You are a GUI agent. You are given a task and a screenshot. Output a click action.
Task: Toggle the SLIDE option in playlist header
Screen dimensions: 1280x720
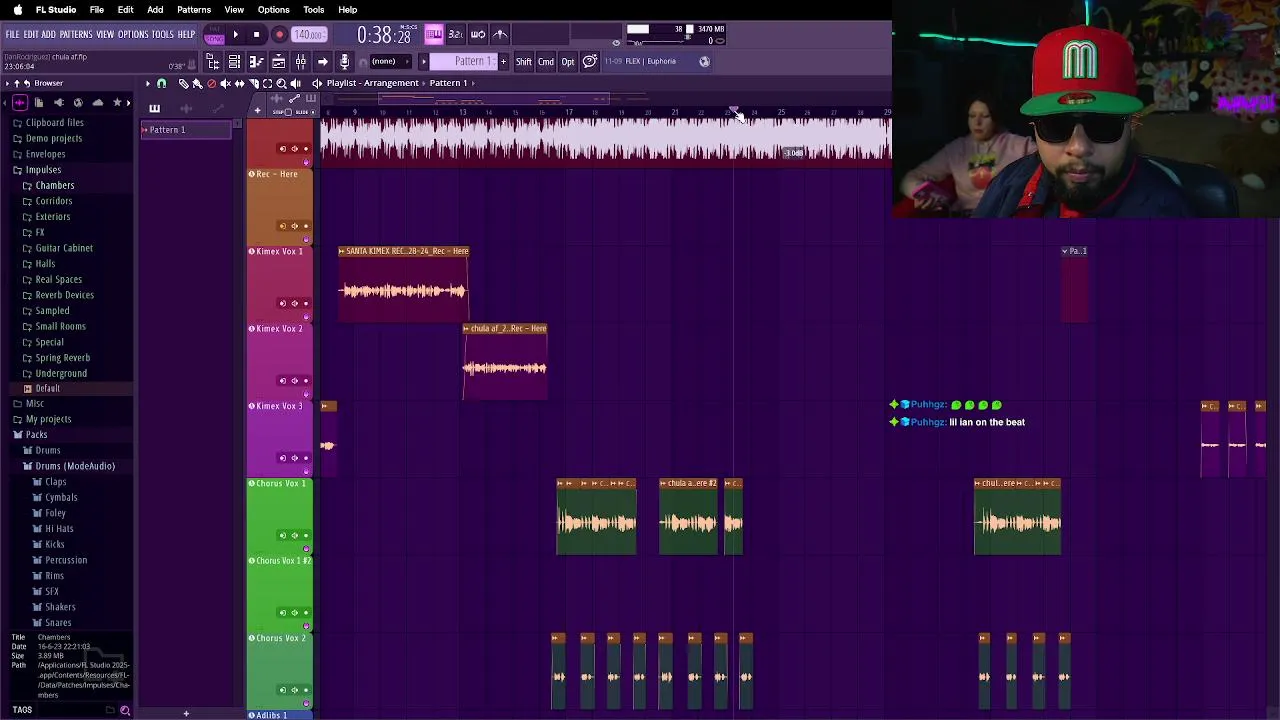point(305,112)
